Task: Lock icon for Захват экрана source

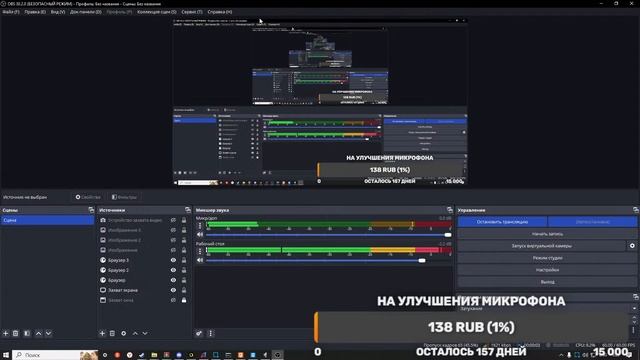Action: 184,290
